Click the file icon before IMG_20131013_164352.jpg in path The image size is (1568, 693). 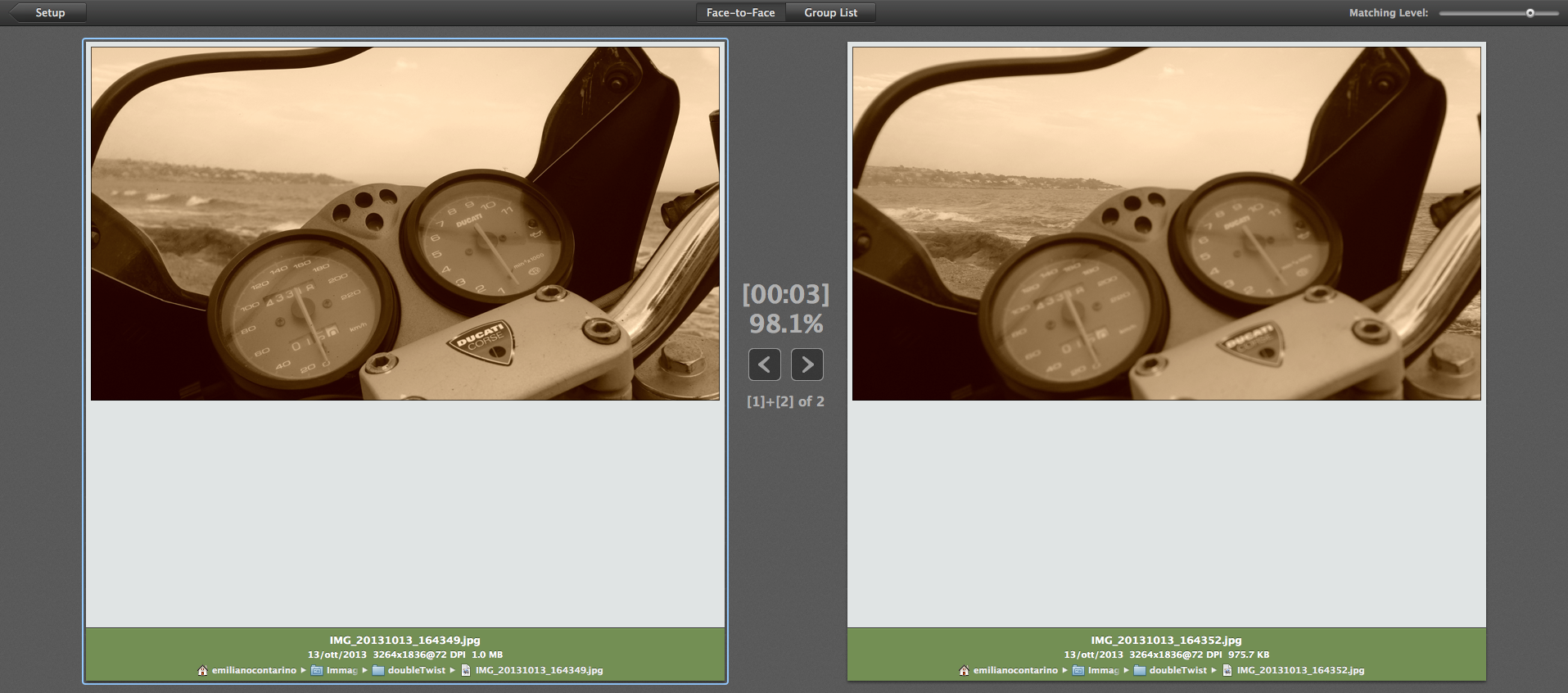click(x=1227, y=670)
